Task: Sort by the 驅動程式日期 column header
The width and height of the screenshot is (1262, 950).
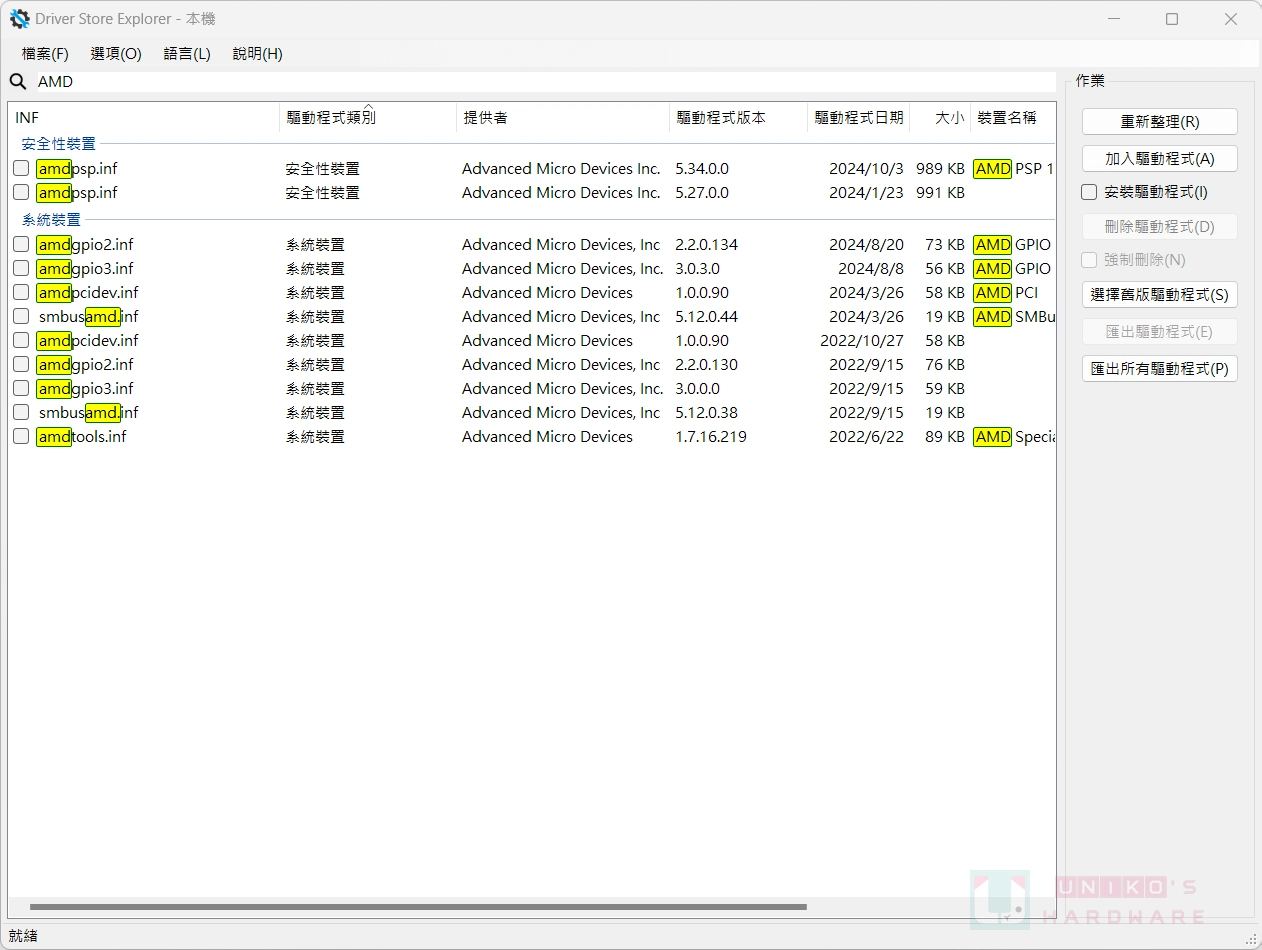Action: click(859, 118)
